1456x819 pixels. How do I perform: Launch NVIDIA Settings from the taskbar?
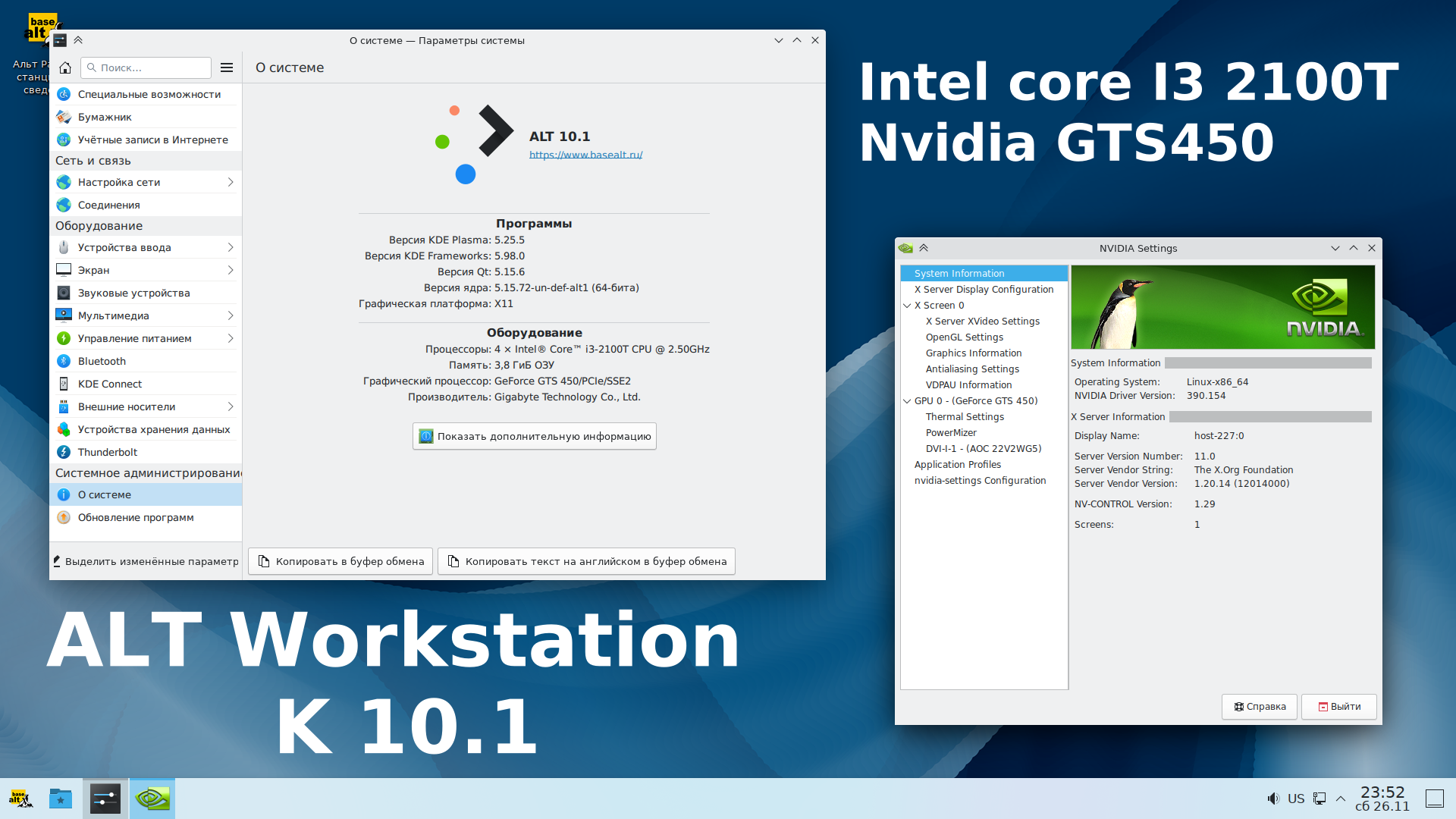152,799
